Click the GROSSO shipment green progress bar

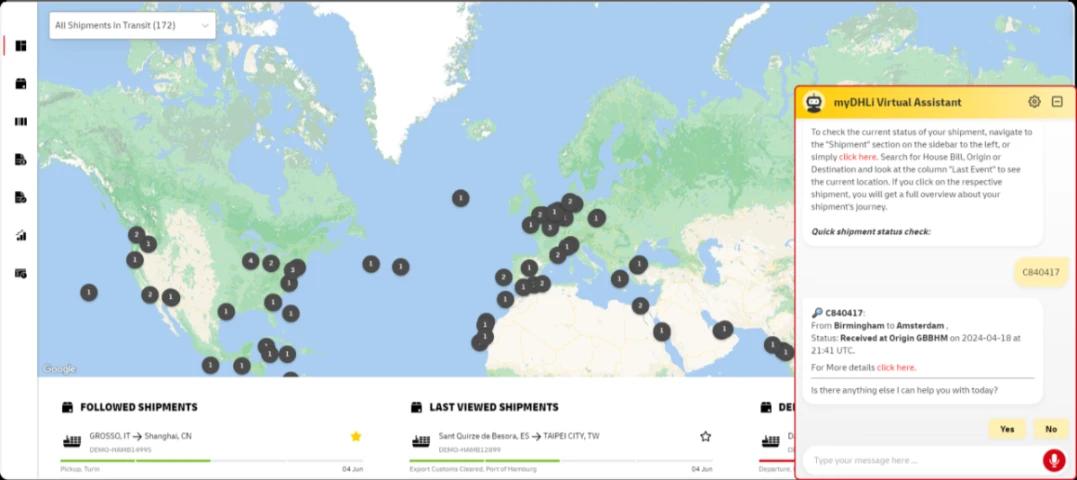[x=135, y=461]
